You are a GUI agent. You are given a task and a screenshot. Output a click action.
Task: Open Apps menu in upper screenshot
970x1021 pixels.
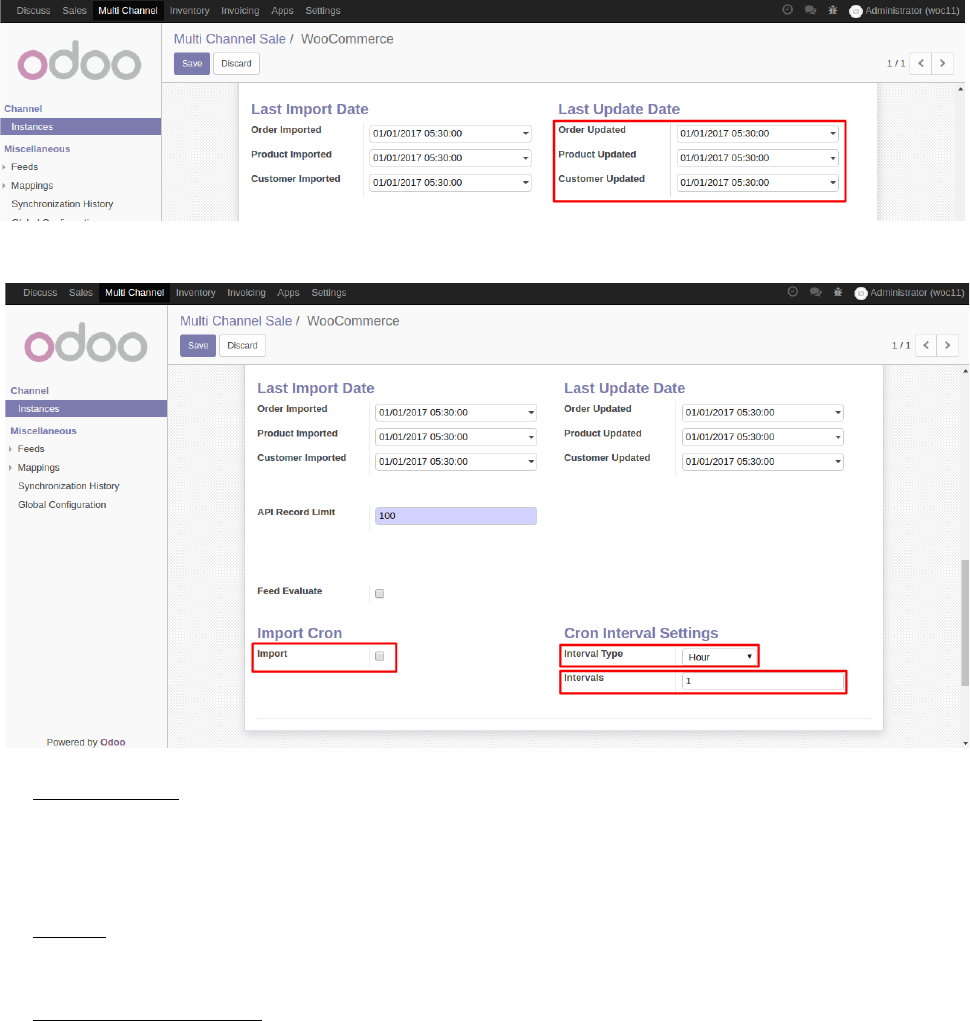(x=283, y=10)
